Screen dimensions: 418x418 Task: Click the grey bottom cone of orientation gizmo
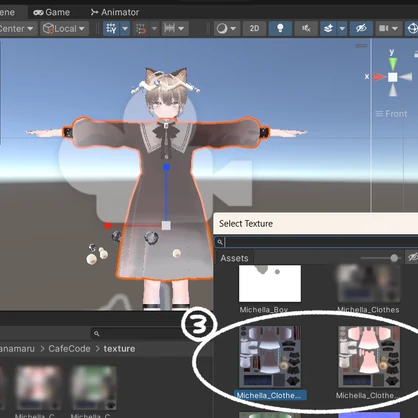coord(393,90)
